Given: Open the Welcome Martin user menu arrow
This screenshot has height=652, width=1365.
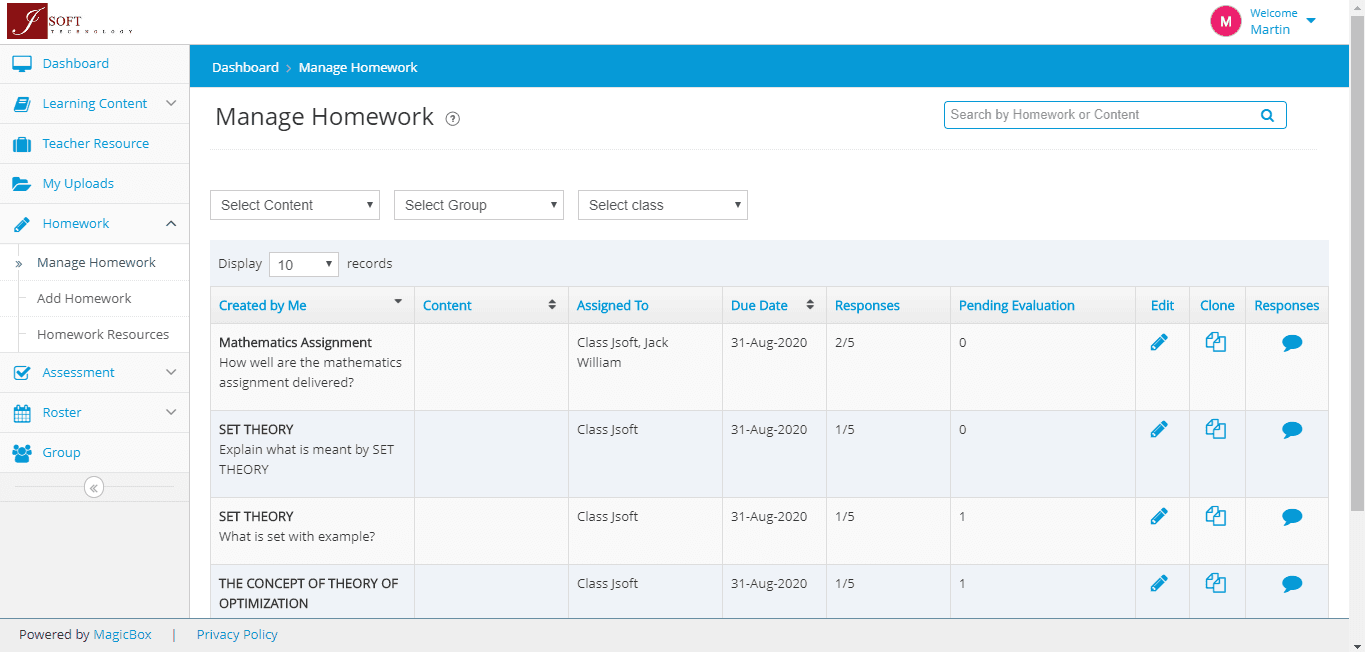Looking at the screenshot, I should pyautogui.click(x=1311, y=21).
